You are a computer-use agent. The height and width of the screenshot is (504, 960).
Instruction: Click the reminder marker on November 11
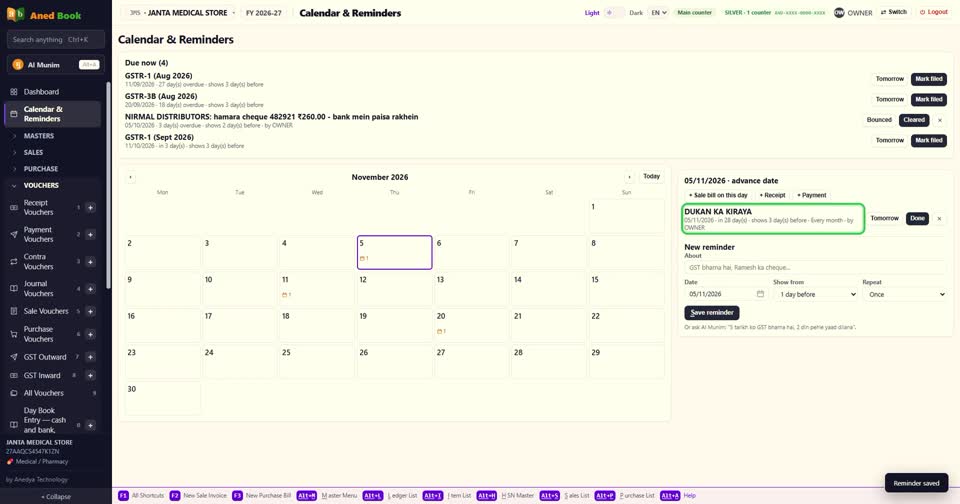point(286,295)
